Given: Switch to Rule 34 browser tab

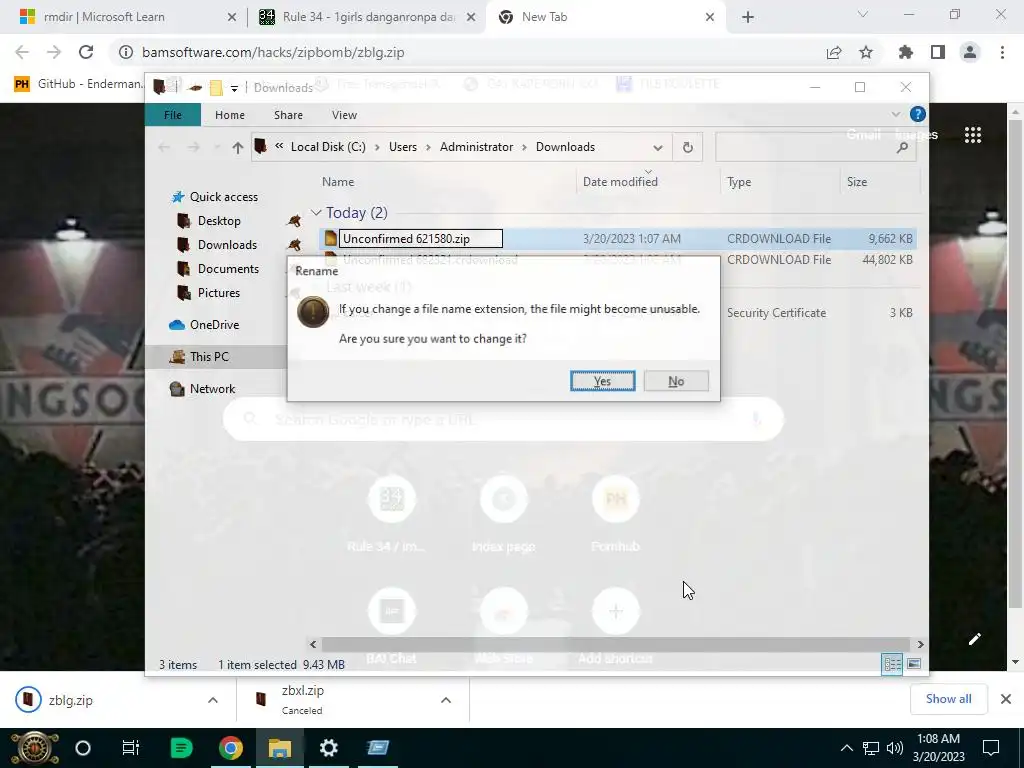Looking at the screenshot, I should [x=367, y=17].
